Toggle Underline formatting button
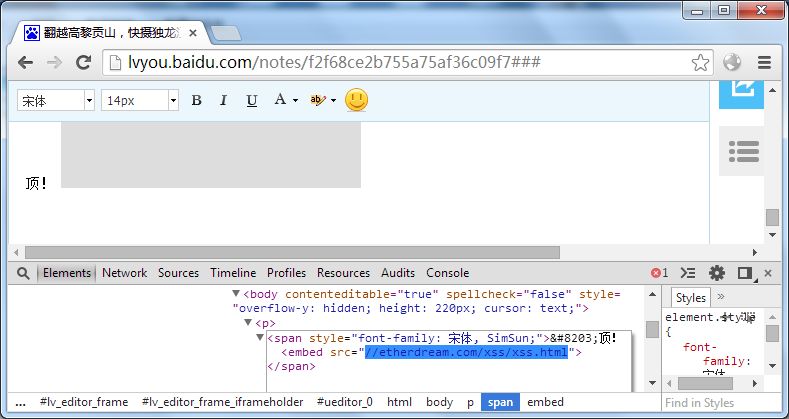 click(x=252, y=101)
